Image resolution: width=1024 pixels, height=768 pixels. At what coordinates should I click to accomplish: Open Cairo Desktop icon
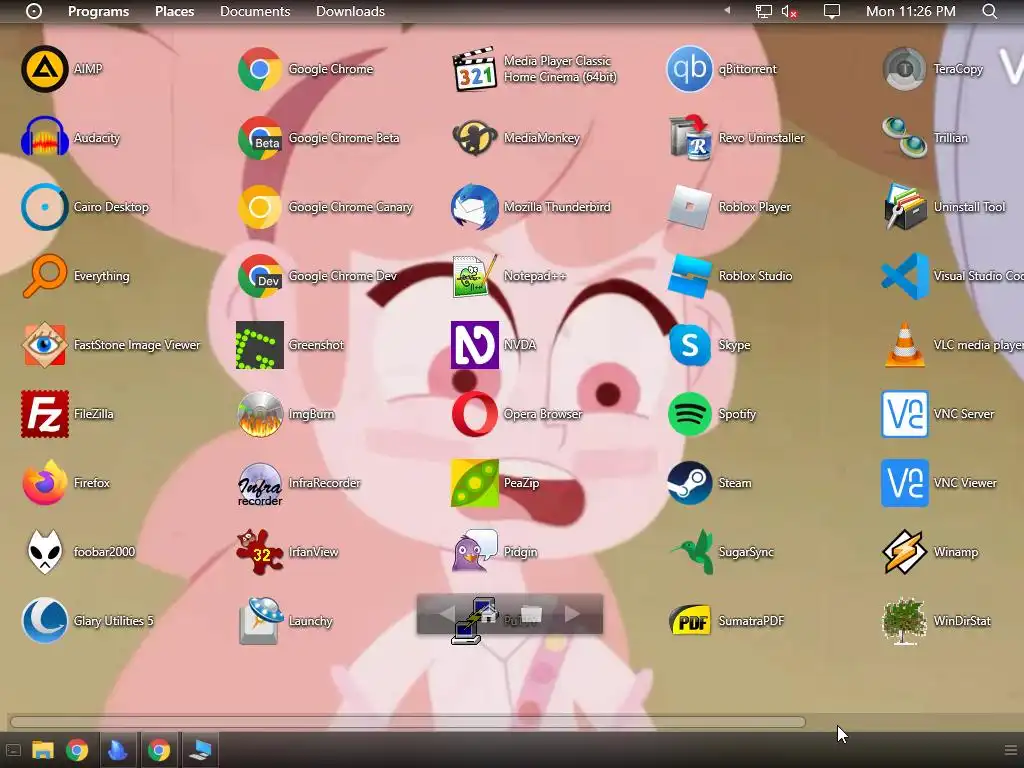(x=44, y=207)
